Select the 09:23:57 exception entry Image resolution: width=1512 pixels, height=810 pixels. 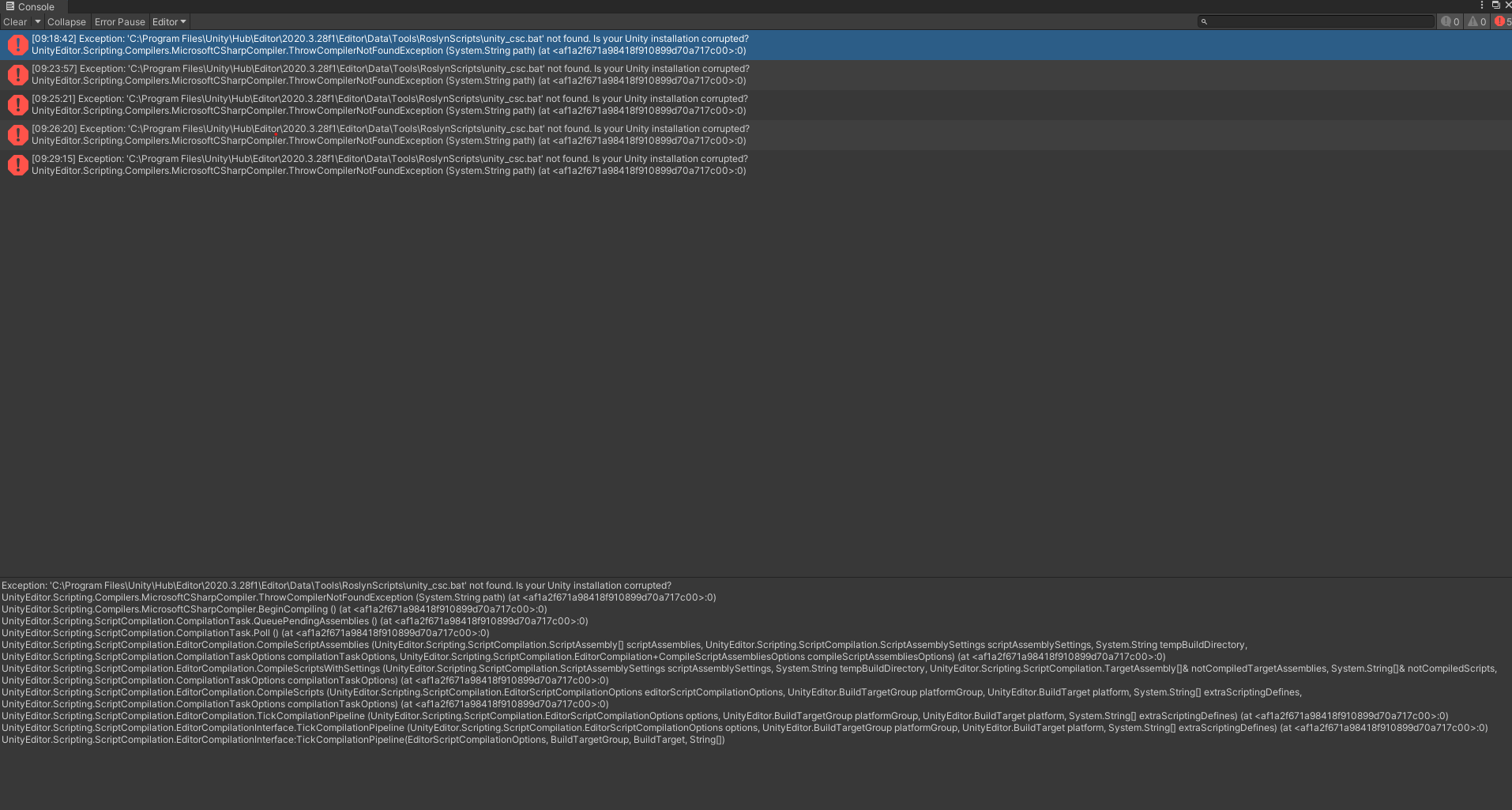tap(756, 75)
